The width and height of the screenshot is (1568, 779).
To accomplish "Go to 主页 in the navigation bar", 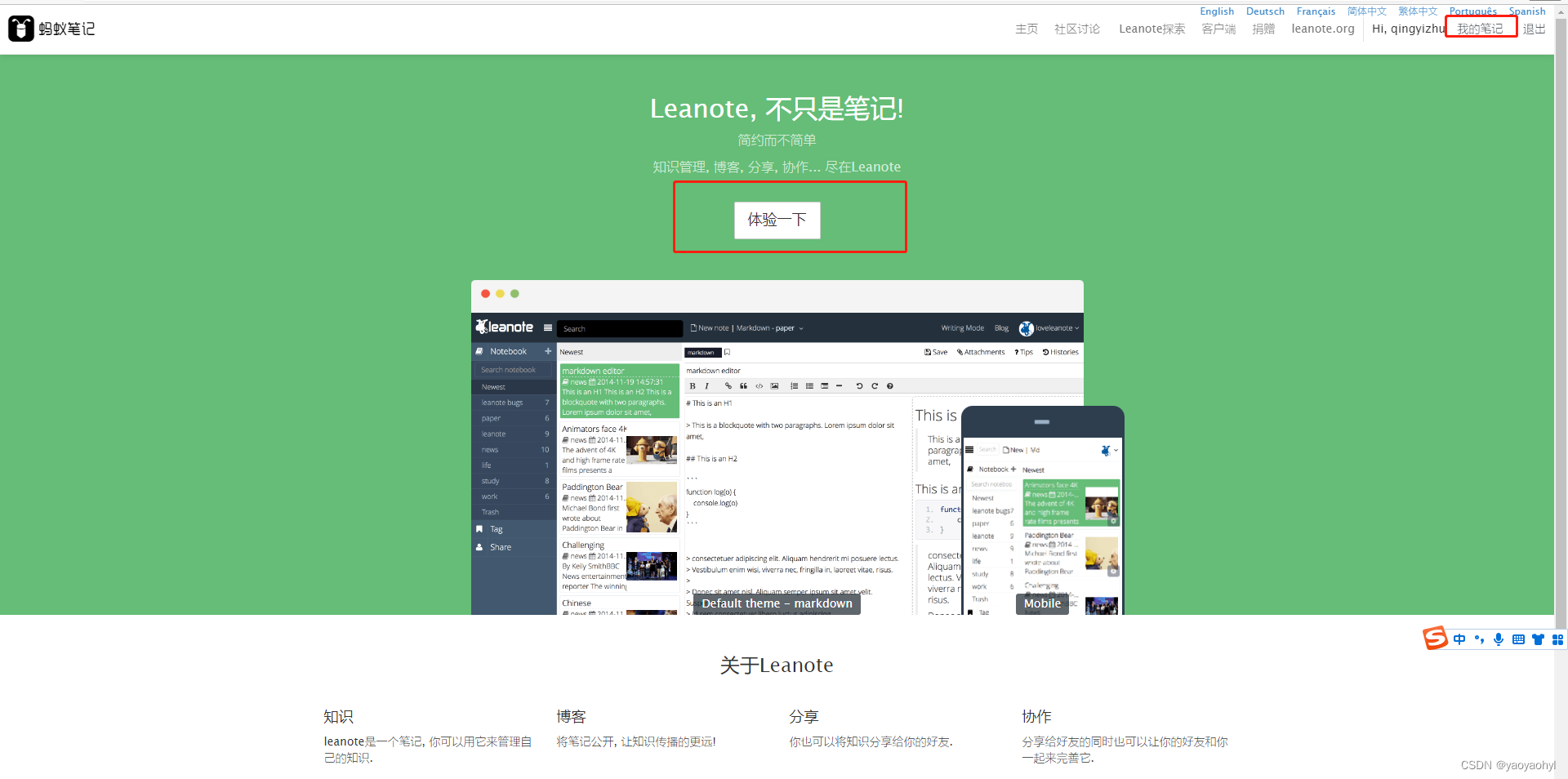I will (x=1027, y=29).
